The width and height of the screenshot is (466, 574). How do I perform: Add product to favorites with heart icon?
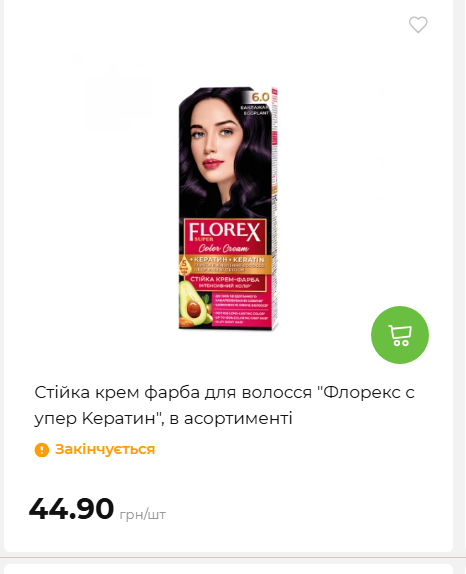tap(418, 25)
